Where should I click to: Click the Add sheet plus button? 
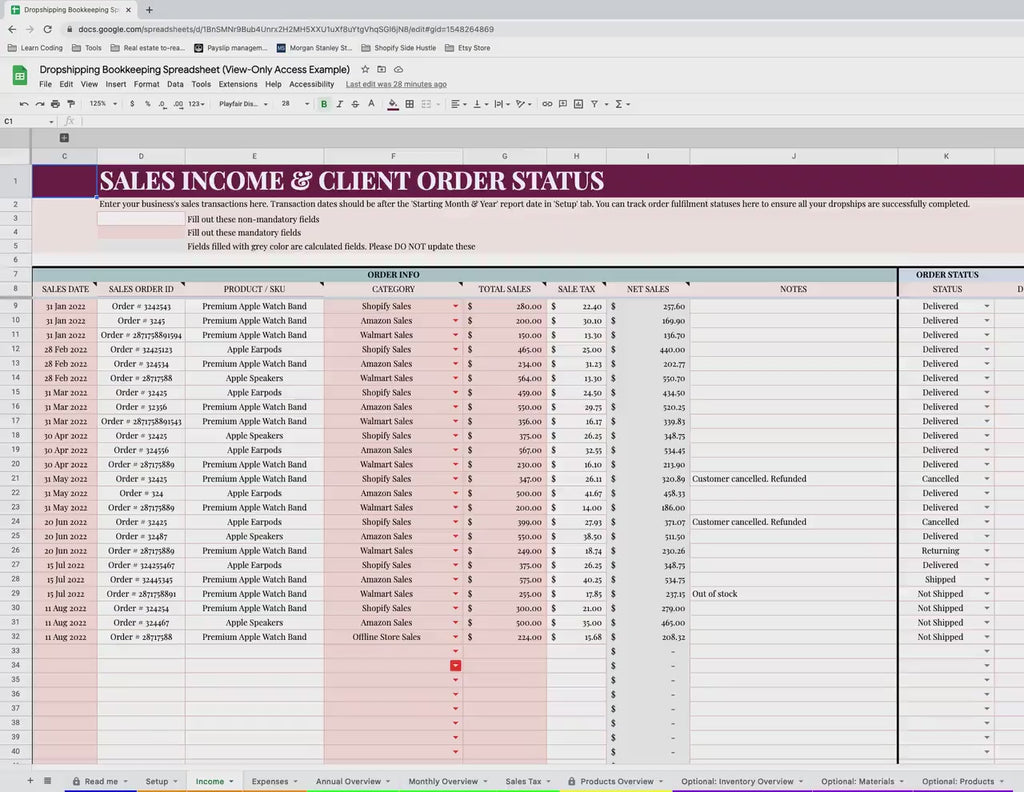point(30,781)
